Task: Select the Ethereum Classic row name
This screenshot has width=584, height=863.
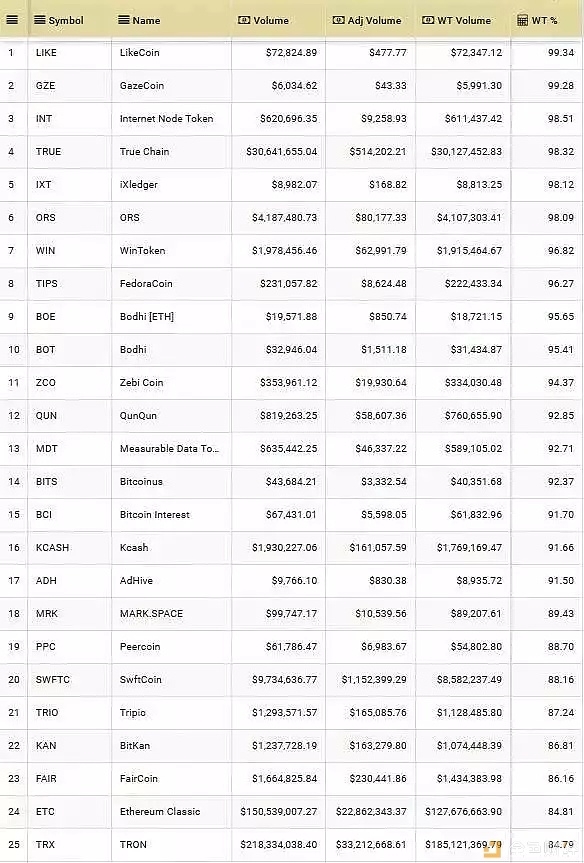Action: tap(160, 811)
